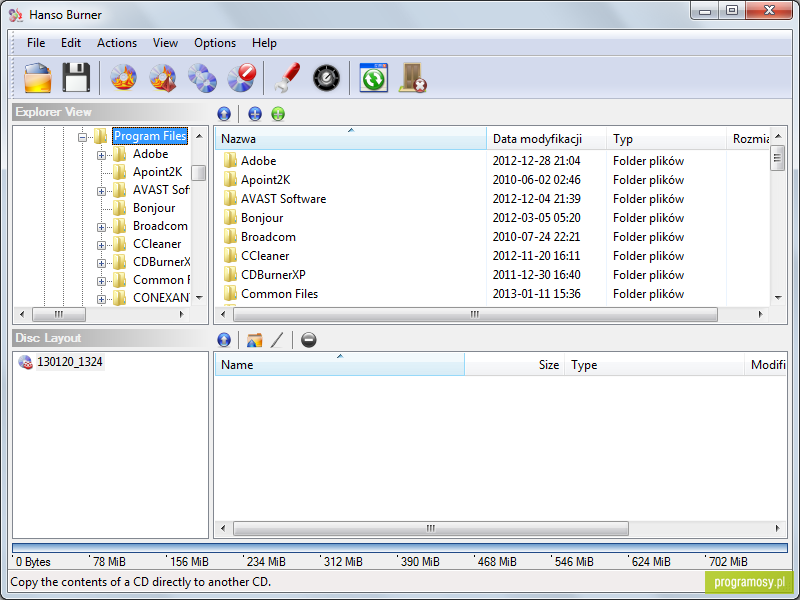Sort Disc Layout by Size column
The width and height of the screenshot is (800, 600).
[514, 365]
